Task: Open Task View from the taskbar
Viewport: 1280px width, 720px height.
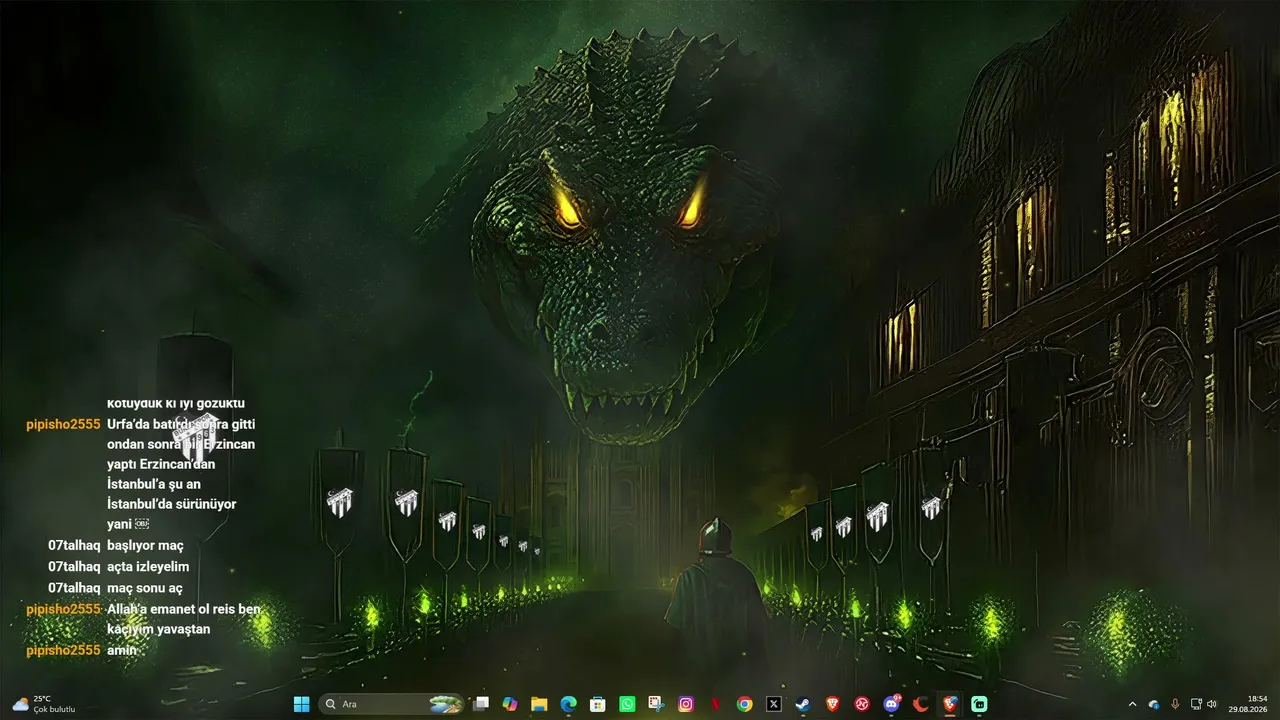Action: [481, 704]
